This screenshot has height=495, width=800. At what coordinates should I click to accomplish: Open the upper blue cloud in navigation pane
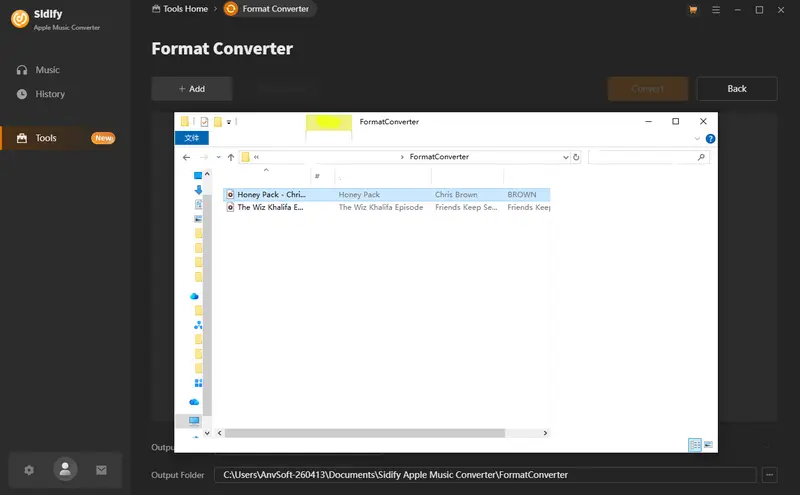click(194, 296)
